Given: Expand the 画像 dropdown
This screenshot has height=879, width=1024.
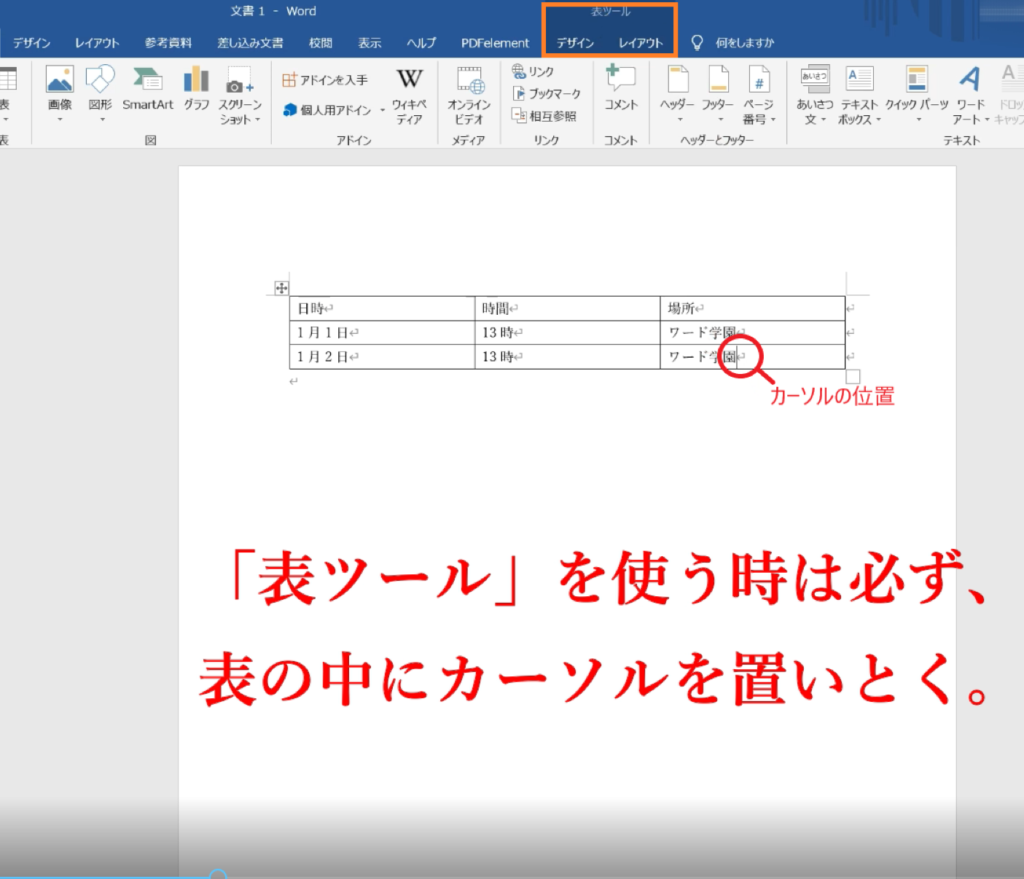Looking at the screenshot, I should (x=59, y=118).
